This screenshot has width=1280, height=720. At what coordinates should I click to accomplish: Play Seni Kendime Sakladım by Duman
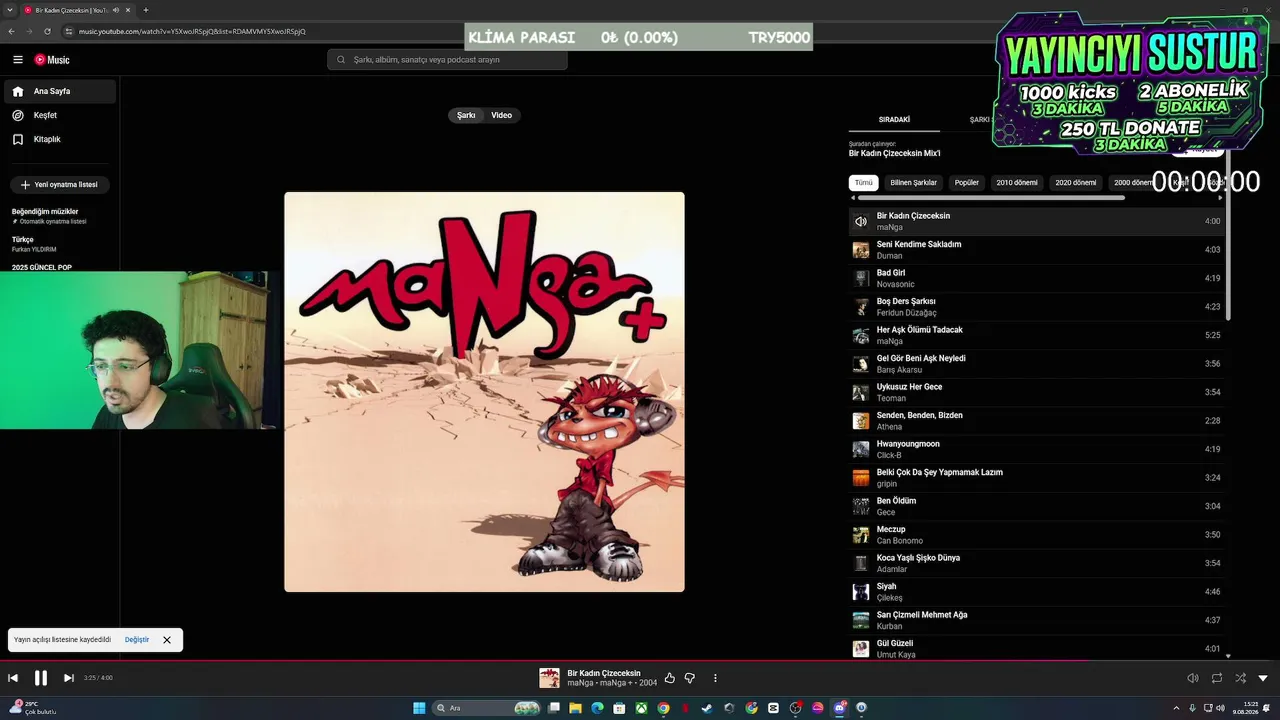[1036, 250]
